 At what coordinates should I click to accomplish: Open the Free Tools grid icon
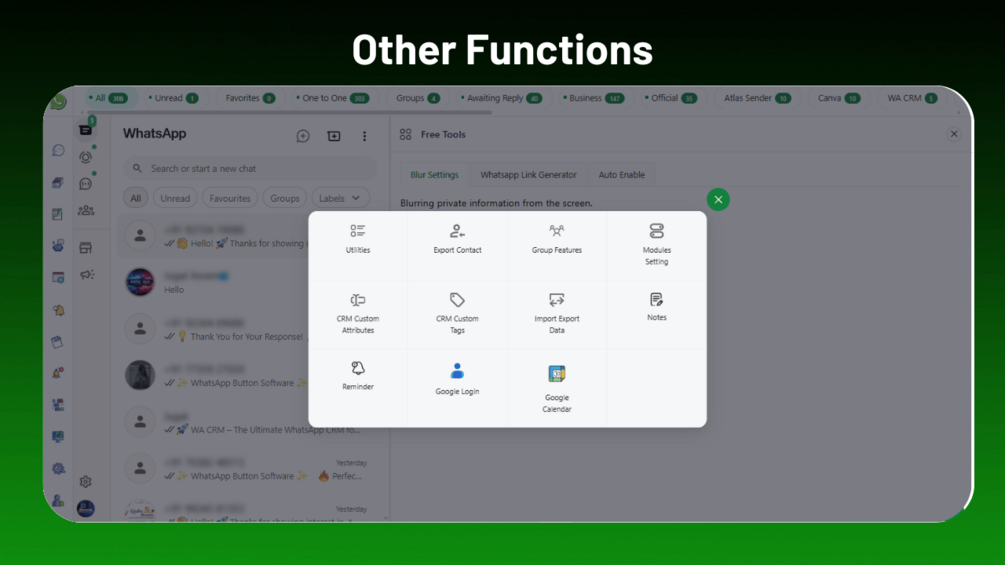405,135
